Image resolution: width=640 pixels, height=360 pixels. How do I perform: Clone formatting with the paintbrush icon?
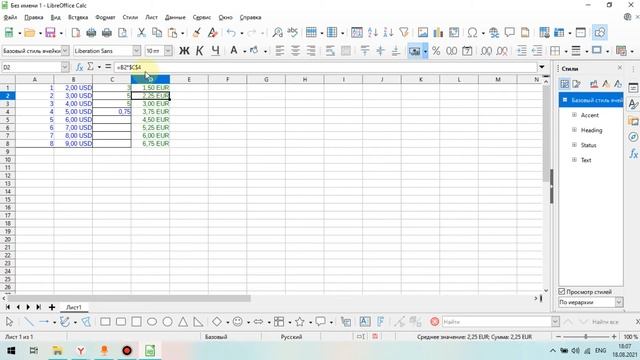point(196,33)
